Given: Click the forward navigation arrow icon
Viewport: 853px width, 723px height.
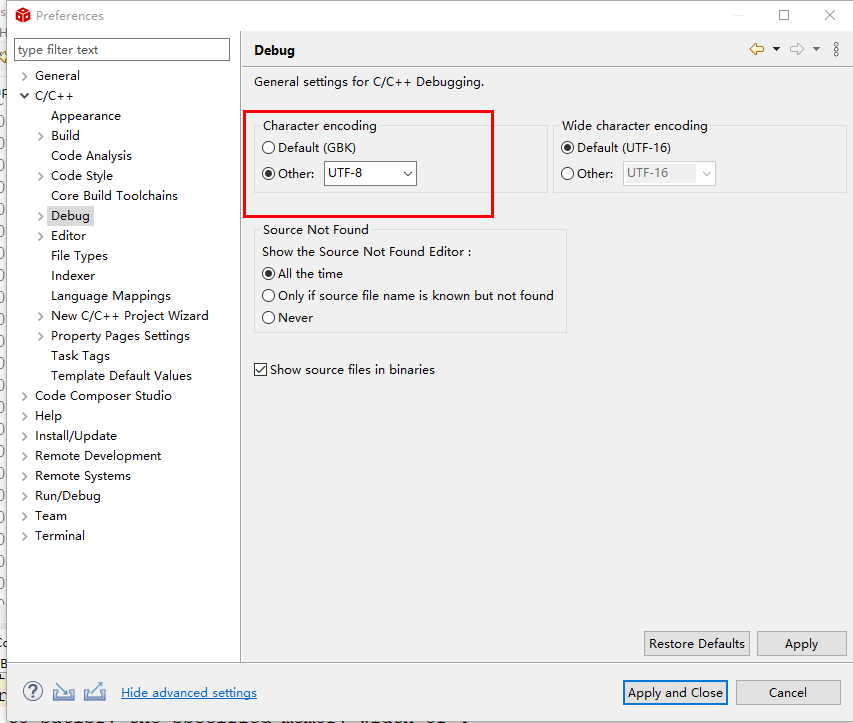Looking at the screenshot, I should click(x=797, y=49).
